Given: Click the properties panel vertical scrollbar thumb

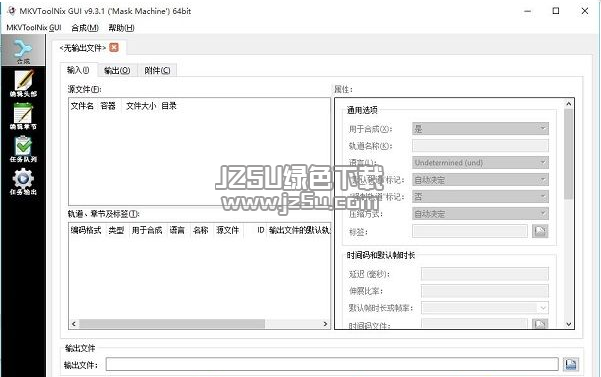Looking at the screenshot, I should pos(569,154).
